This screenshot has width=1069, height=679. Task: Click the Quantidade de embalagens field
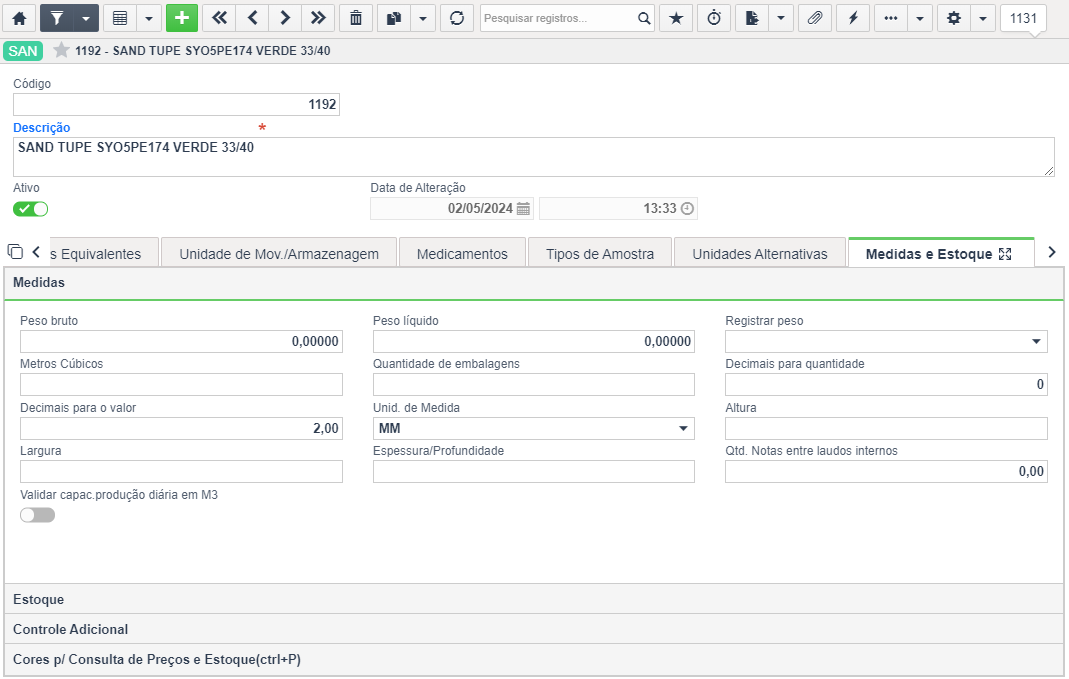534,384
